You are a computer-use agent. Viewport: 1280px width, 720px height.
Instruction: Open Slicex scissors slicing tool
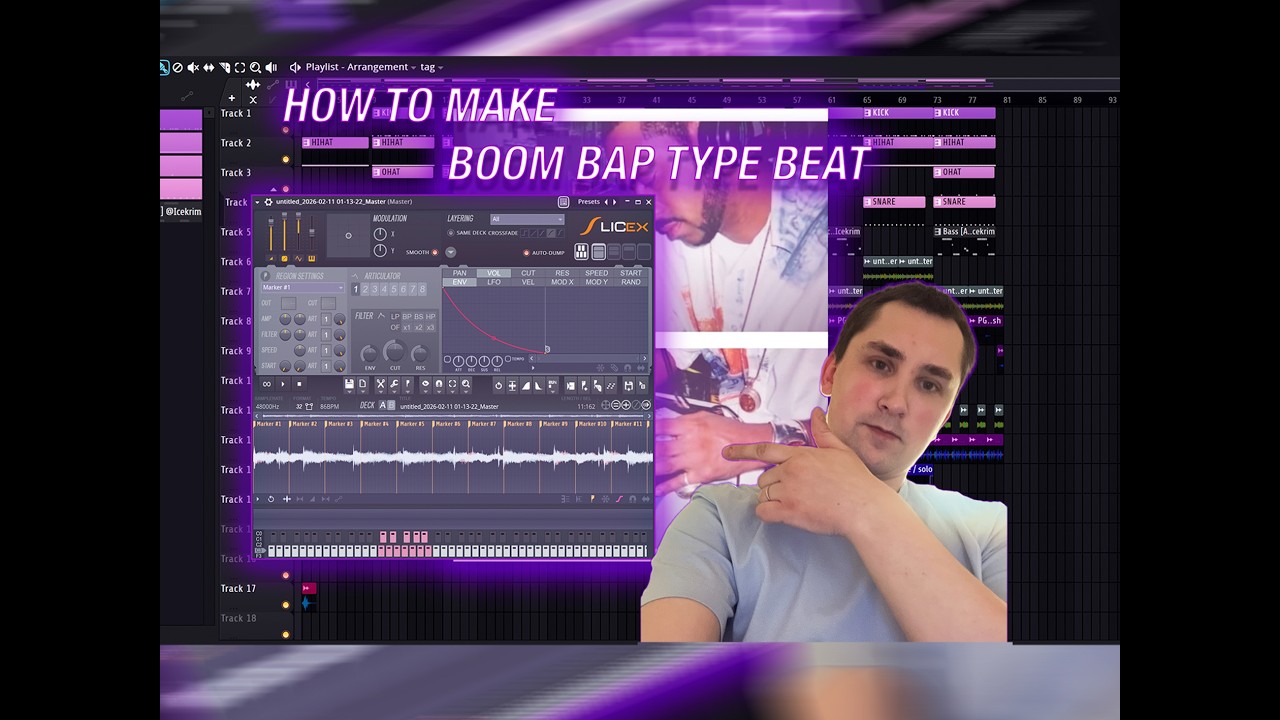coord(380,384)
